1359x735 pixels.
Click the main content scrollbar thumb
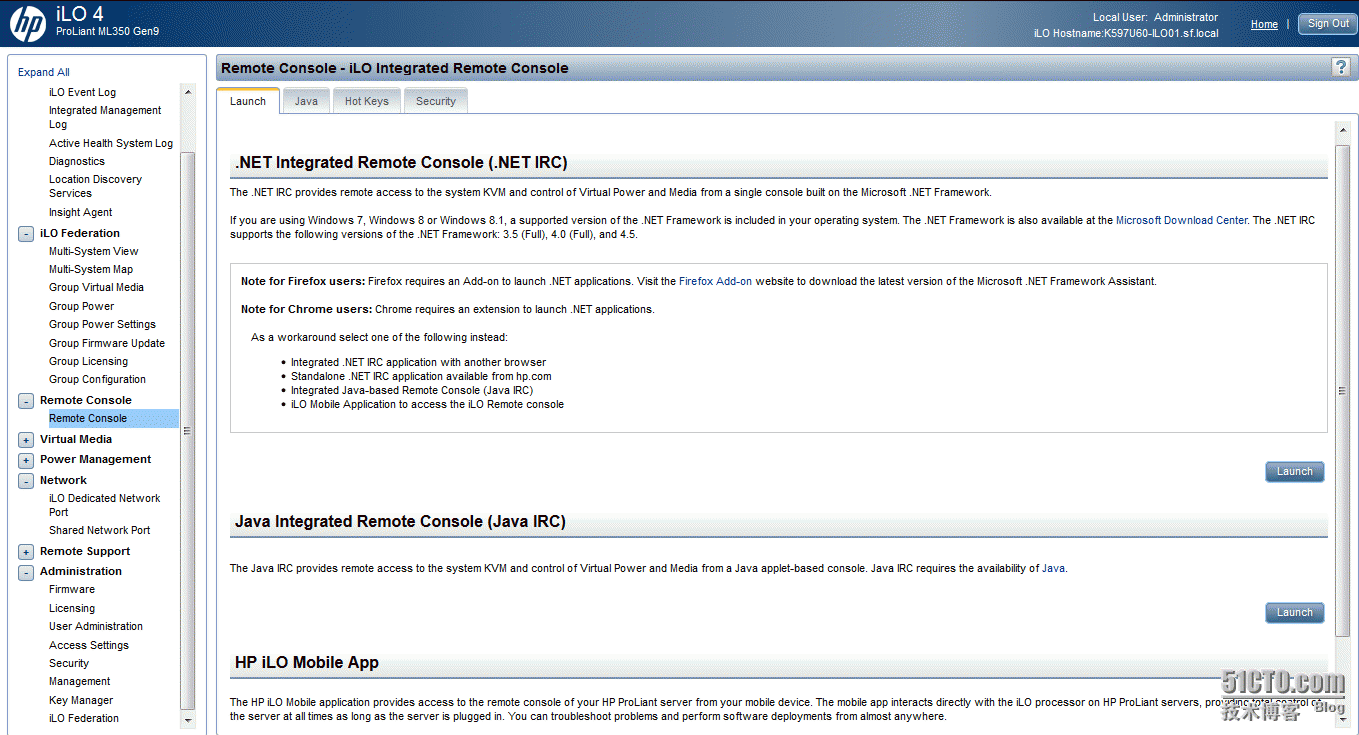point(1342,390)
